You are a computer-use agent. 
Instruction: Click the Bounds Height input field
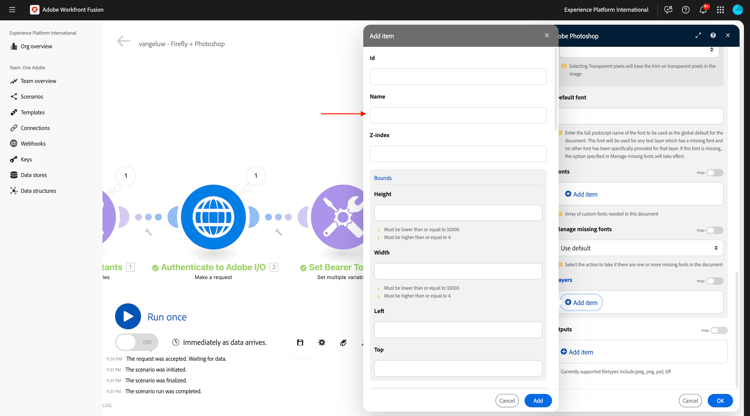pyautogui.click(x=458, y=213)
